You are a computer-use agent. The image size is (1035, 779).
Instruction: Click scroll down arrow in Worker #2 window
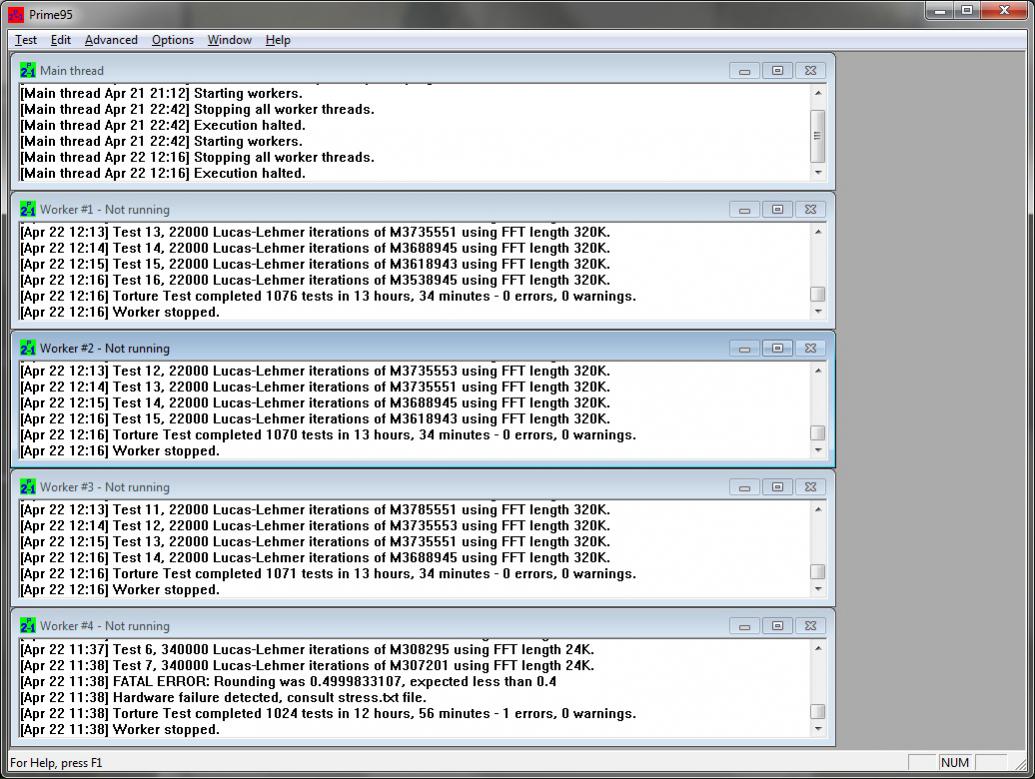coord(818,450)
